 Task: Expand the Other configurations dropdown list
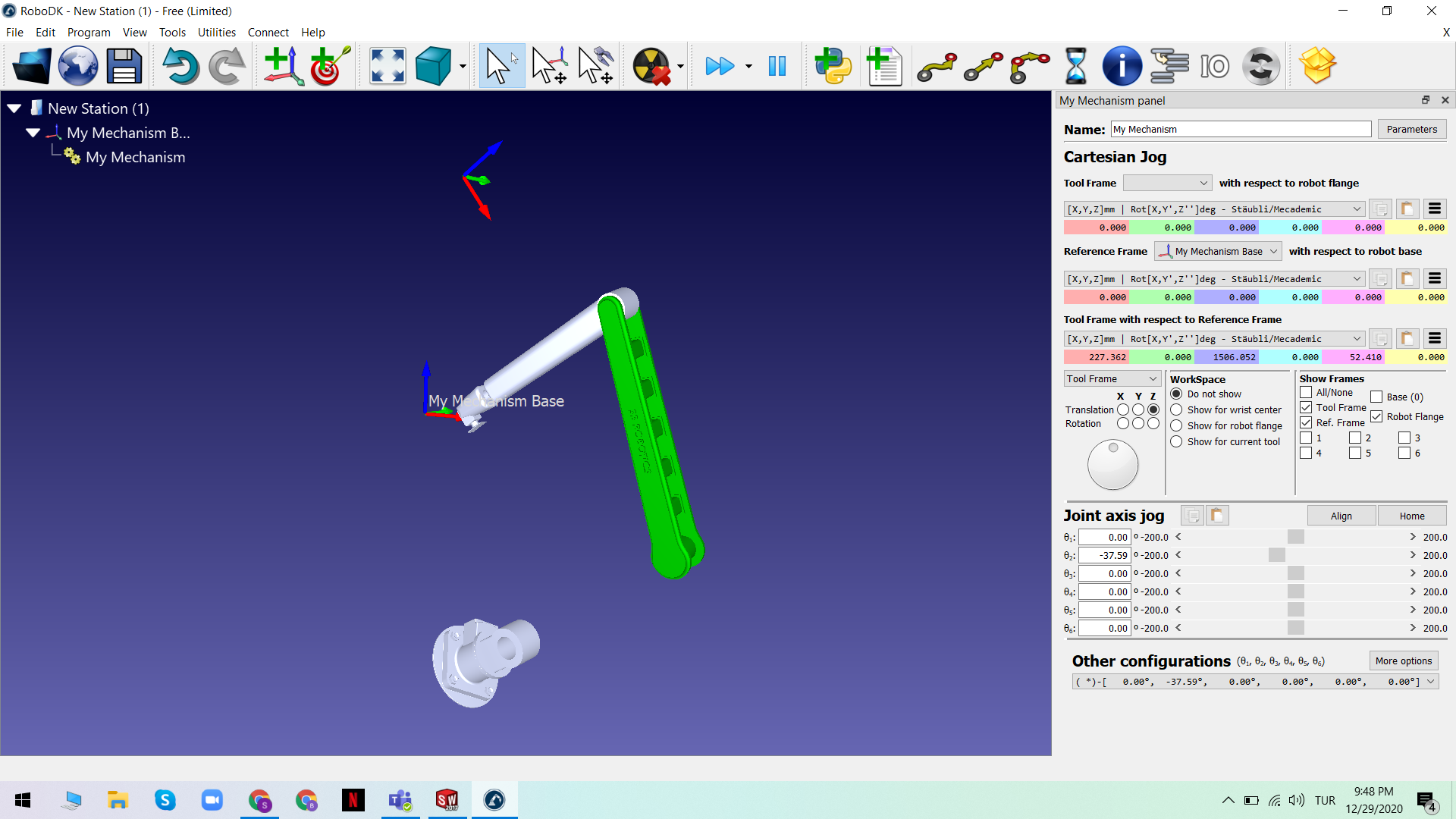[x=1430, y=682]
